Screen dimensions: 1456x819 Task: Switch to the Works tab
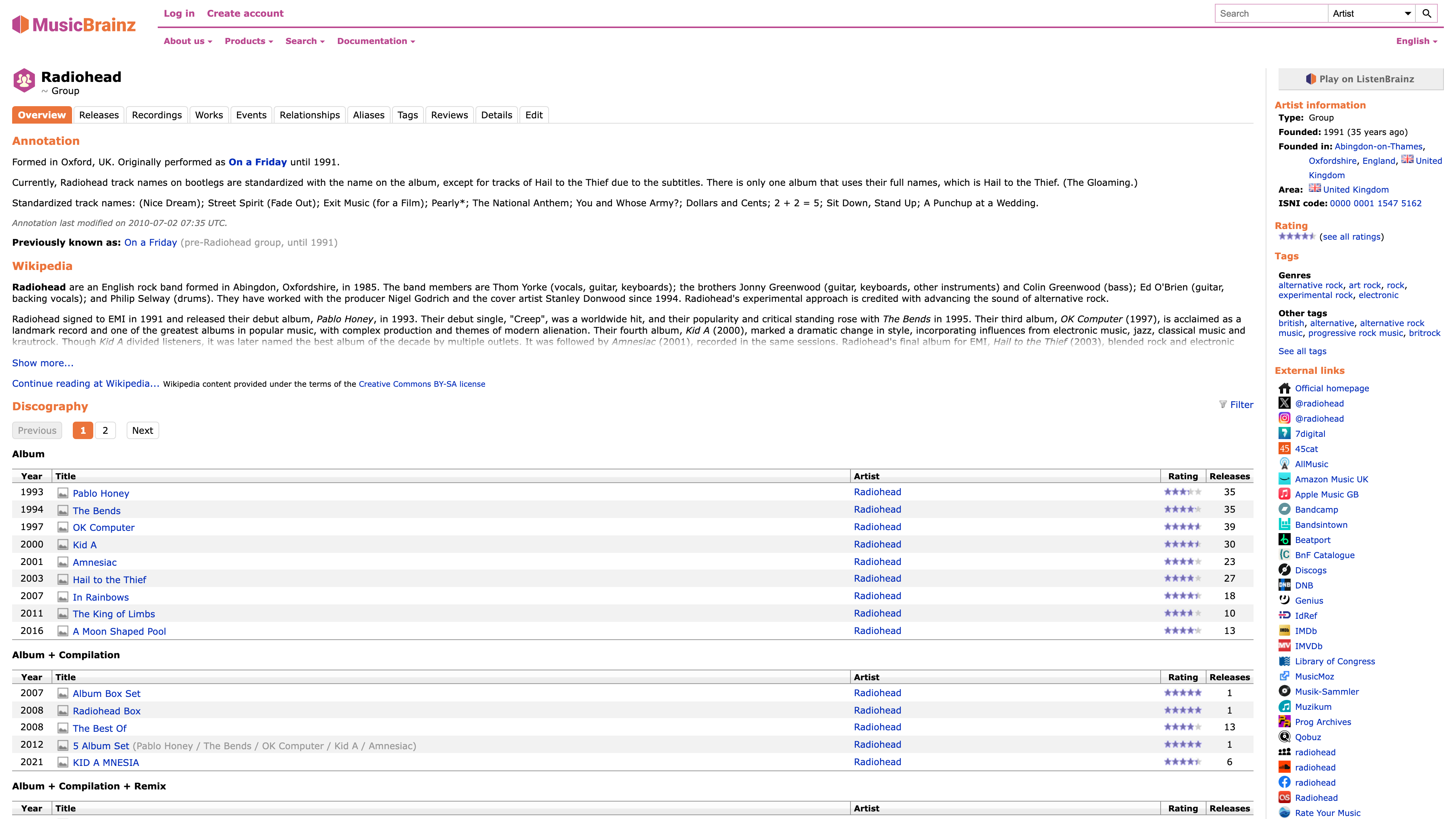209,115
